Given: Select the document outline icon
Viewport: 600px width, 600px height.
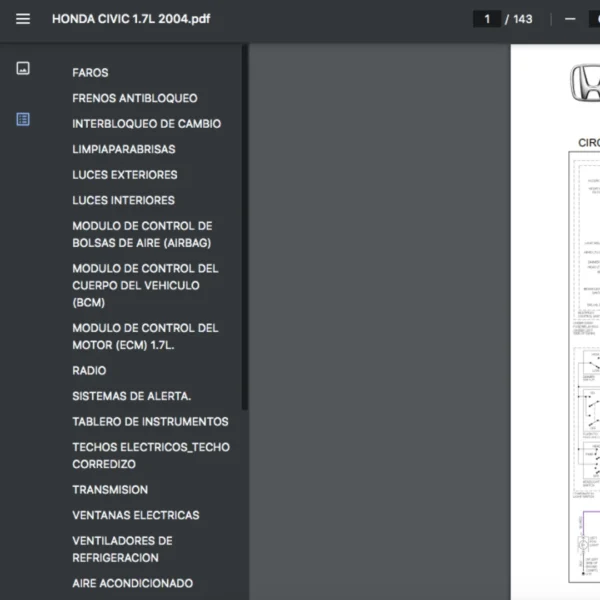Looking at the screenshot, I should (23, 119).
